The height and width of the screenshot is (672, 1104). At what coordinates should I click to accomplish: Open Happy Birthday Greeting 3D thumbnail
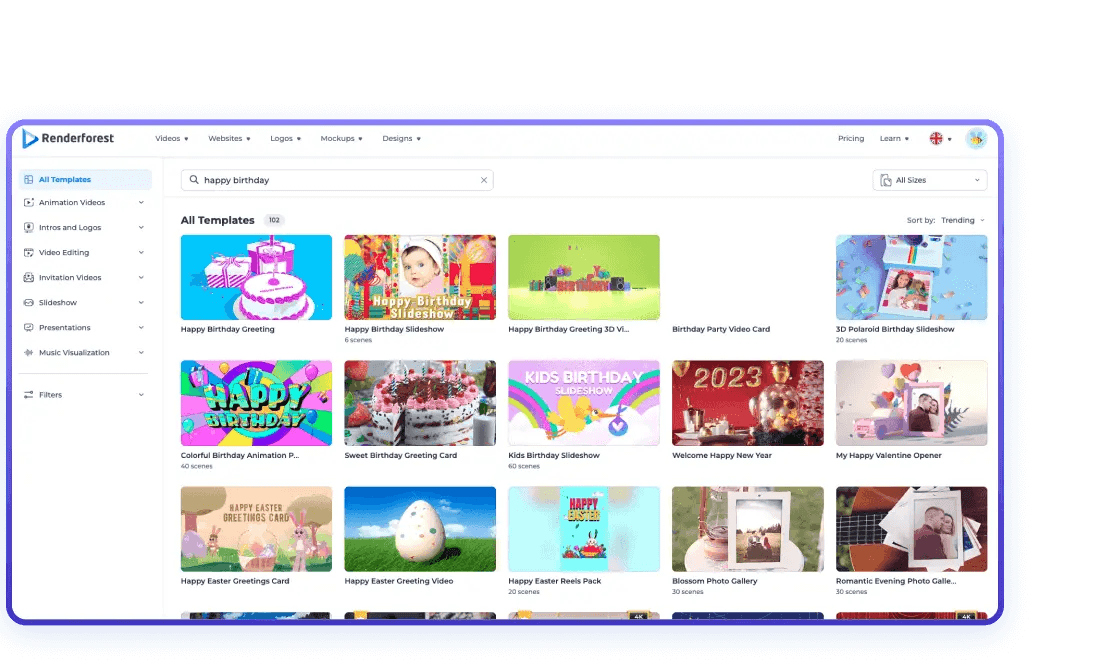point(584,278)
